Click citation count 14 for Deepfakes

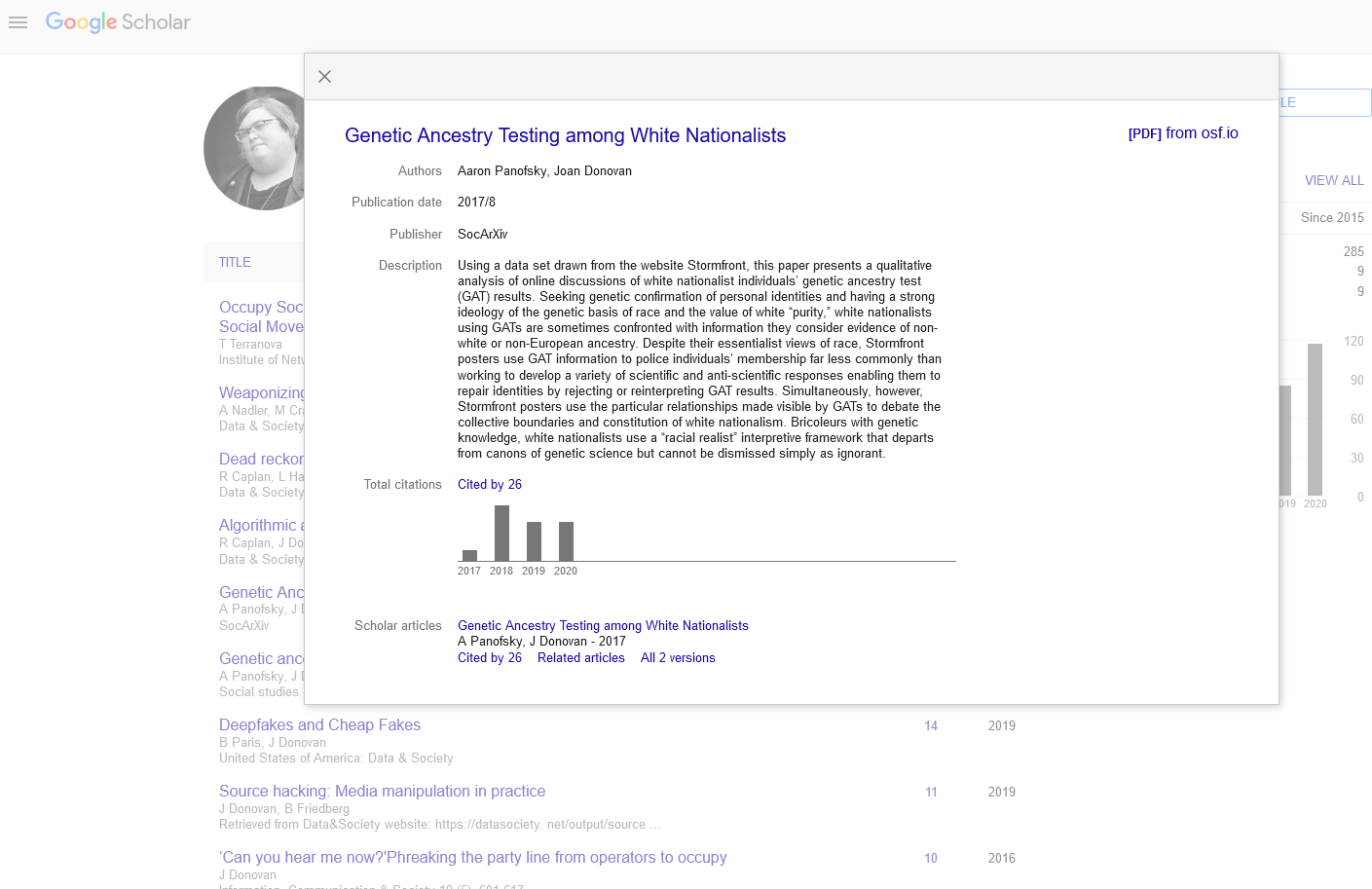click(931, 725)
